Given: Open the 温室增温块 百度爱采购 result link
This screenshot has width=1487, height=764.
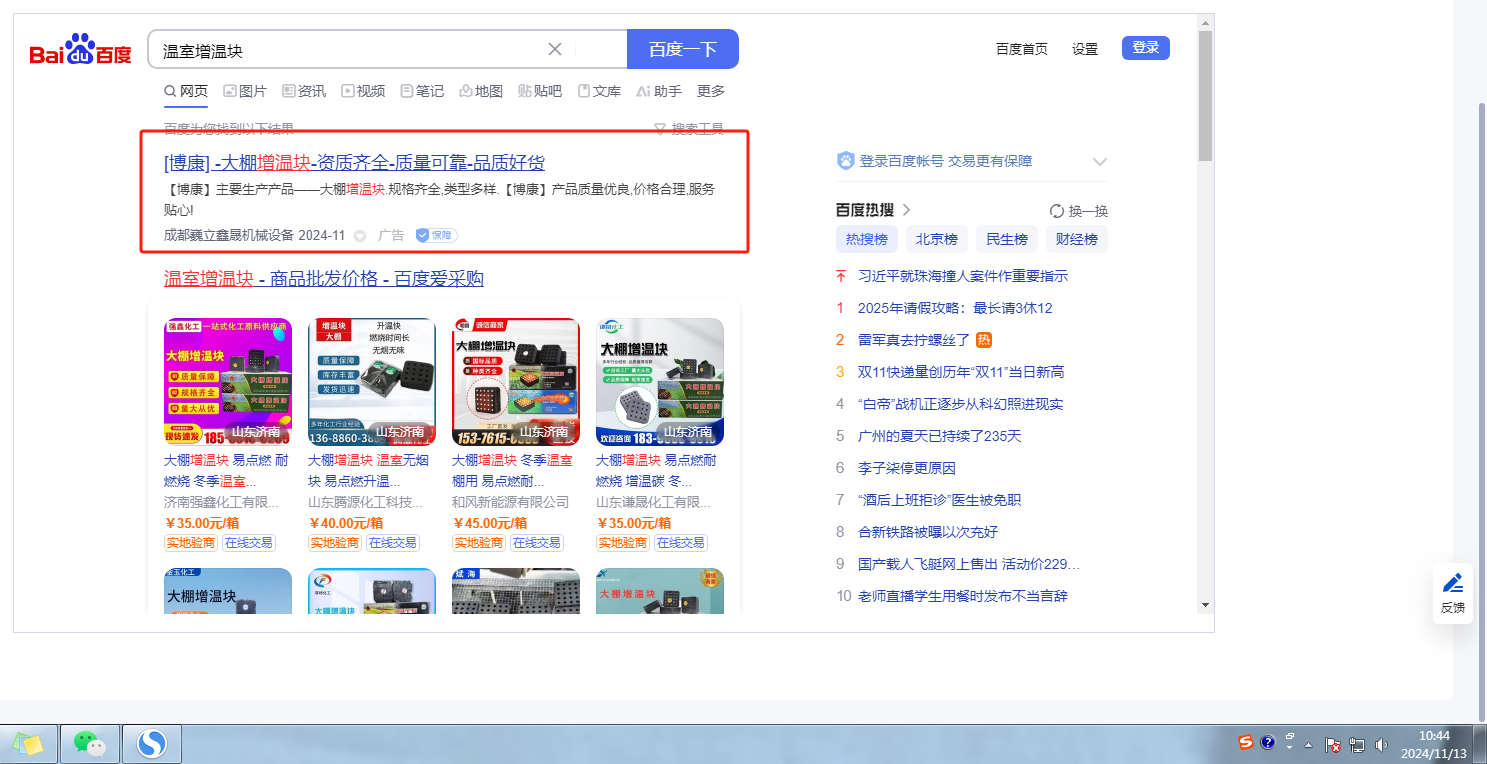Looking at the screenshot, I should coord(323,278).
